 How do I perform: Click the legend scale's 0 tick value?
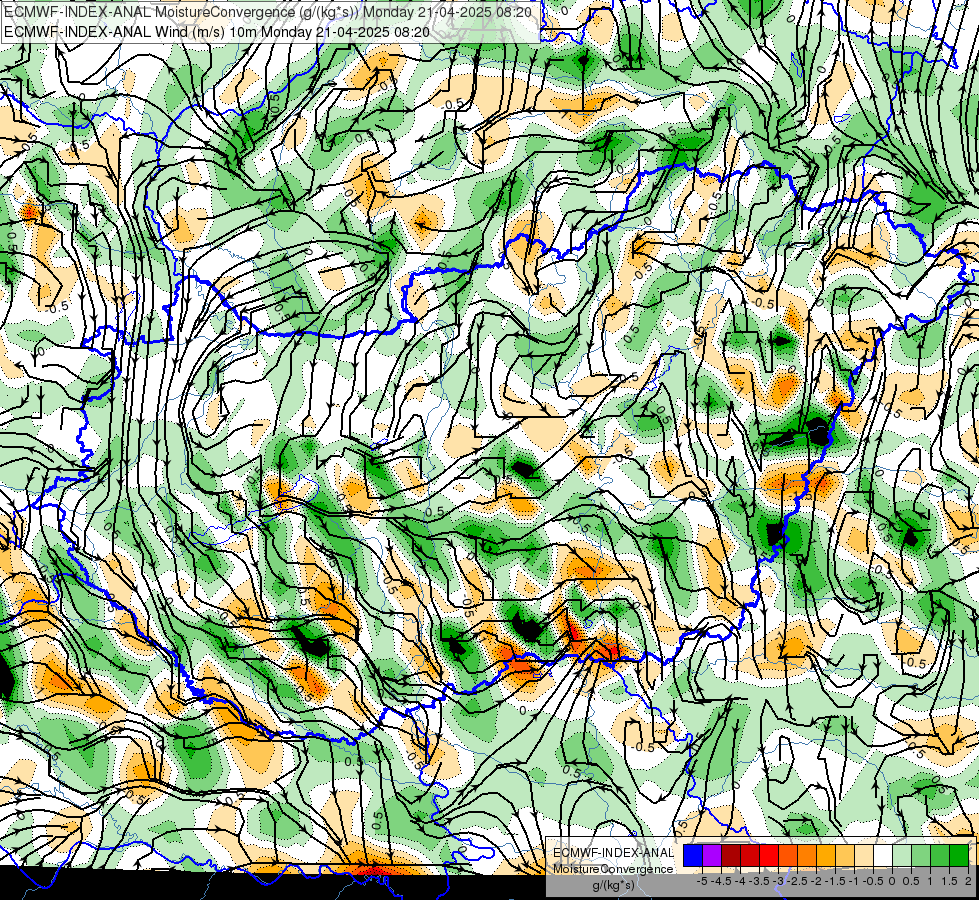pyautogui.click(x=892, y=881)
